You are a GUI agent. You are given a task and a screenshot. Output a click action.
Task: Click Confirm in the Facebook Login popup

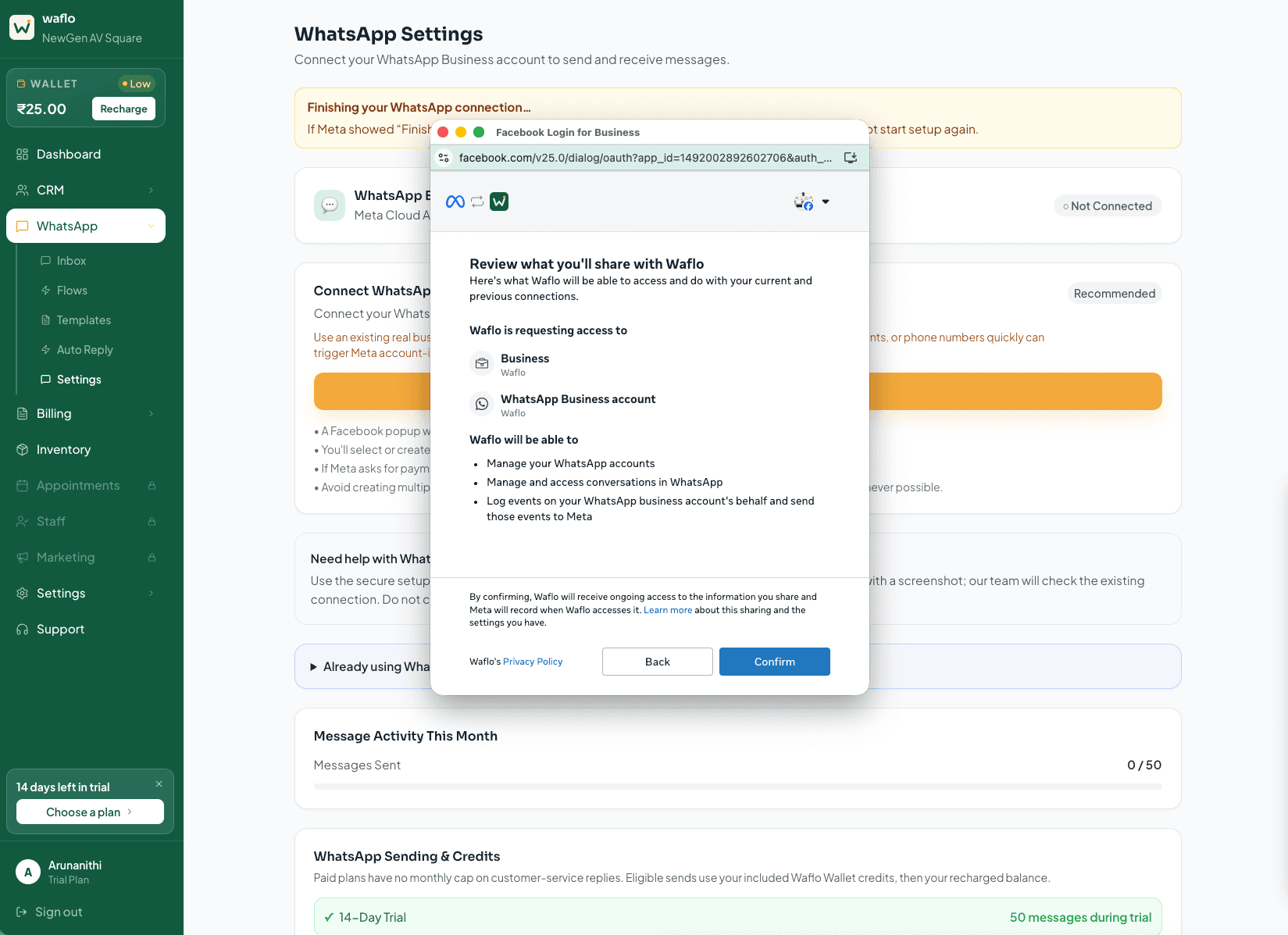[775, 662]
